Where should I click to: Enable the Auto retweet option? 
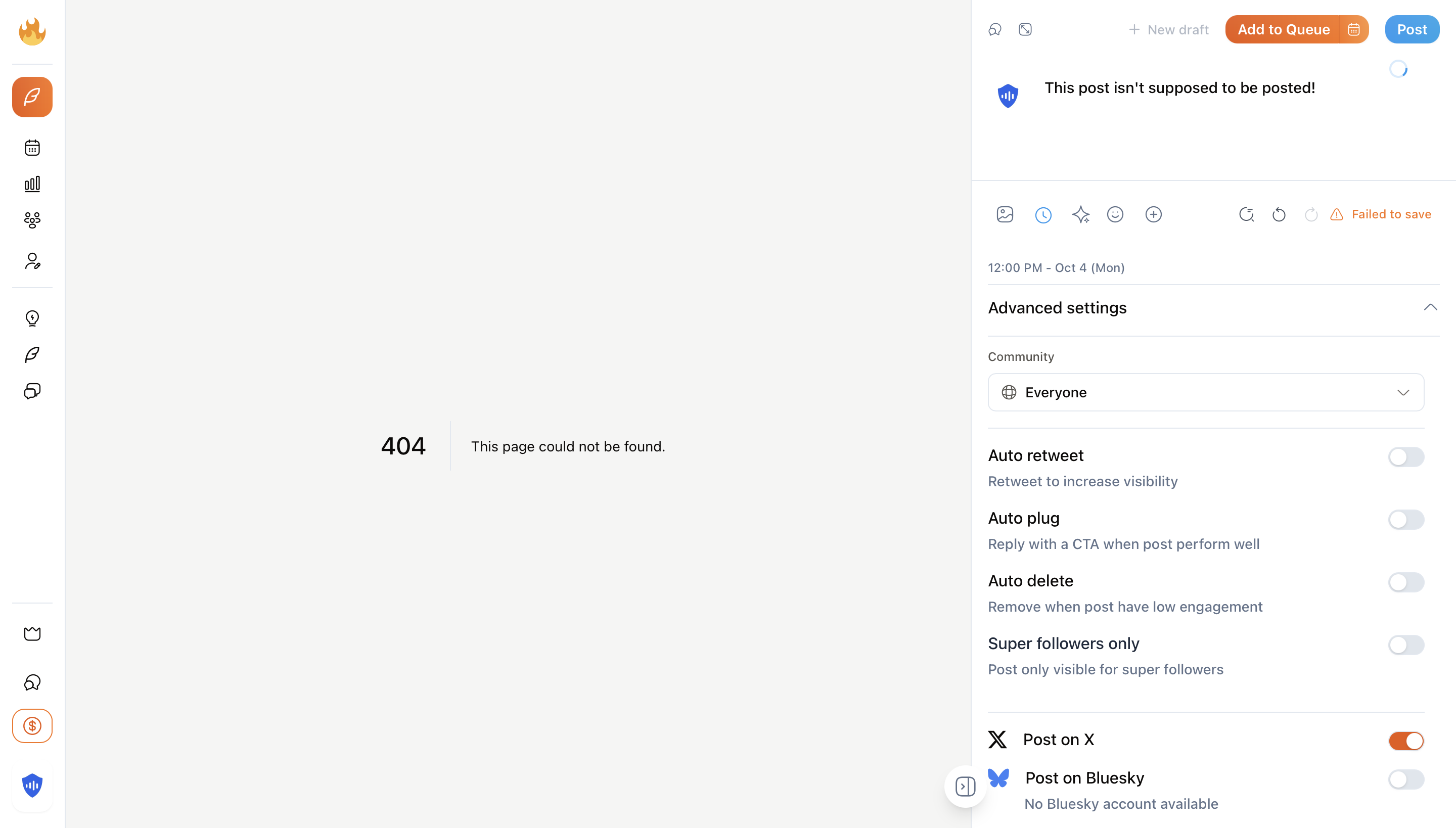coord(1405,456)
